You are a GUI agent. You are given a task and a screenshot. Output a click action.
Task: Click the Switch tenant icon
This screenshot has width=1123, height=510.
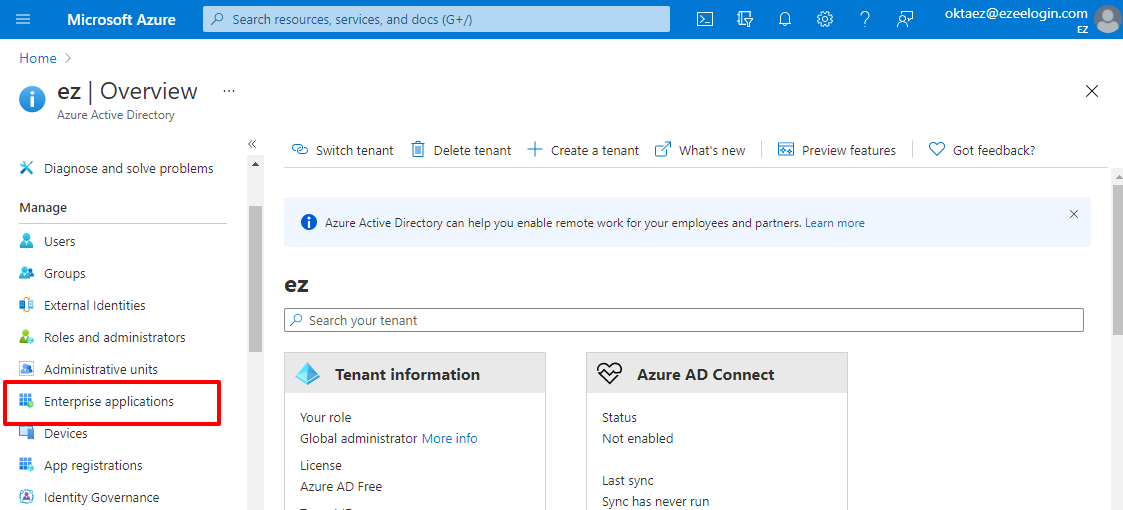coord(299,150)
